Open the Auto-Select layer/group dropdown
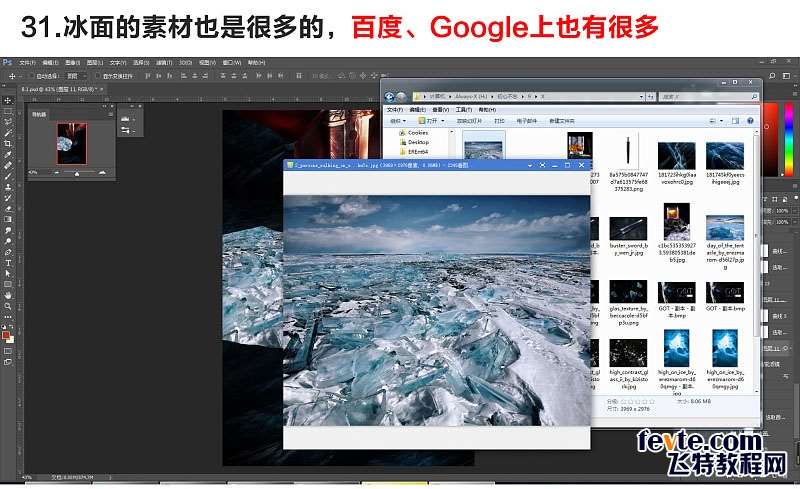 77,76
